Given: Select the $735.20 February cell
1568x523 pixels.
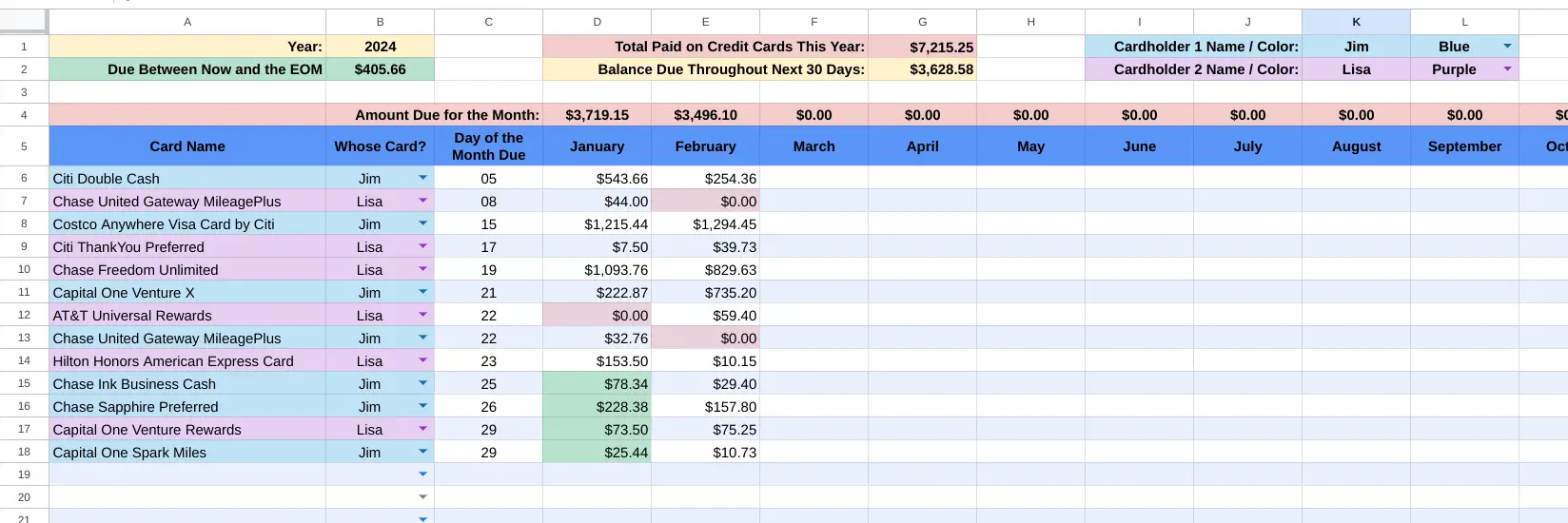Looking at the screenshot, I should tap(706, 292).
